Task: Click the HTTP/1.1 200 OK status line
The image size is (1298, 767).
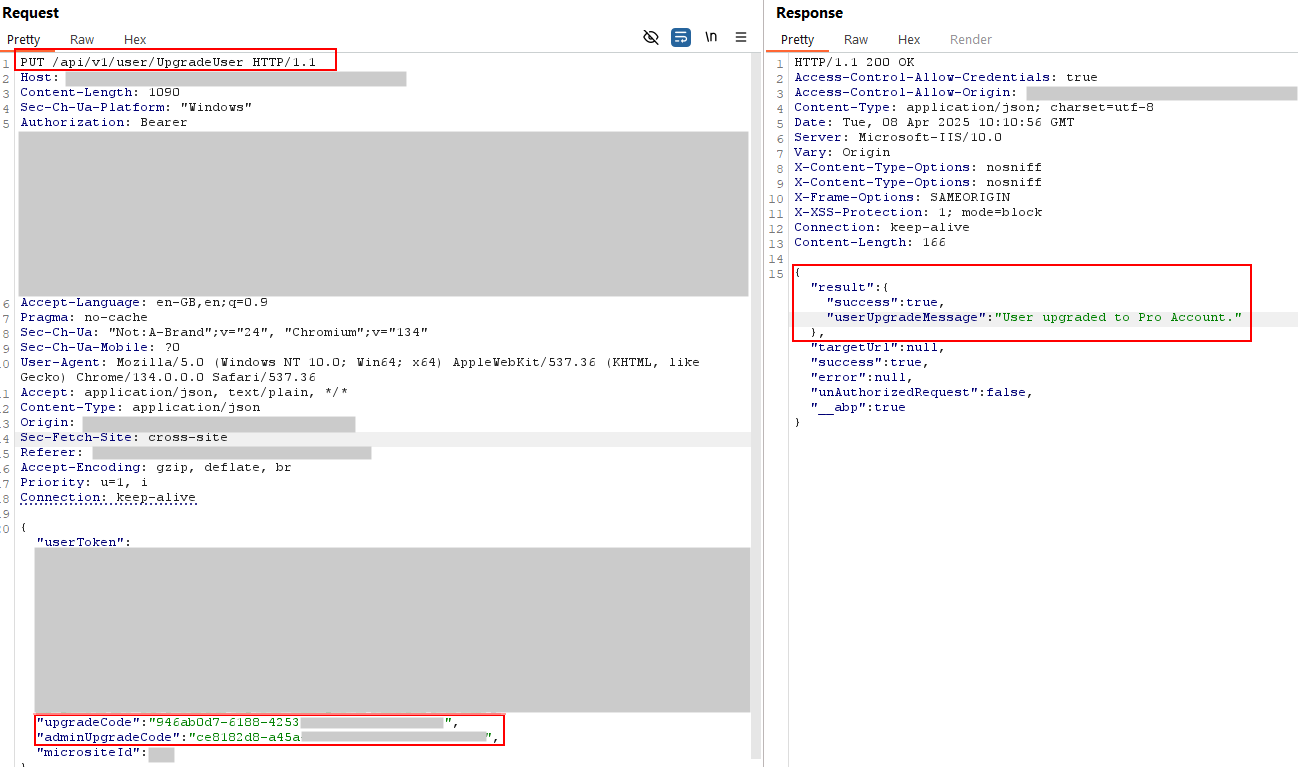Action: [x=854, y=62]
